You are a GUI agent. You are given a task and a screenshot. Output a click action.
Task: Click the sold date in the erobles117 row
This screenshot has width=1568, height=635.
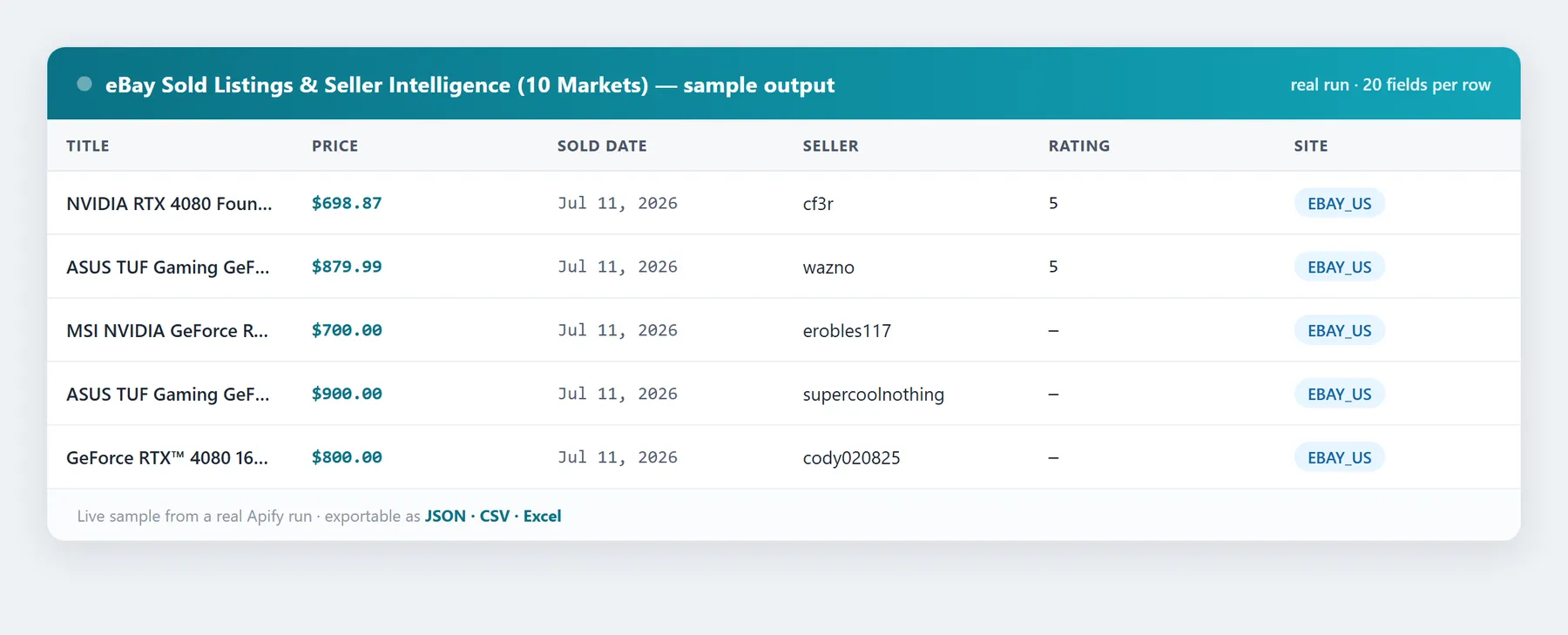pos(618,330)
